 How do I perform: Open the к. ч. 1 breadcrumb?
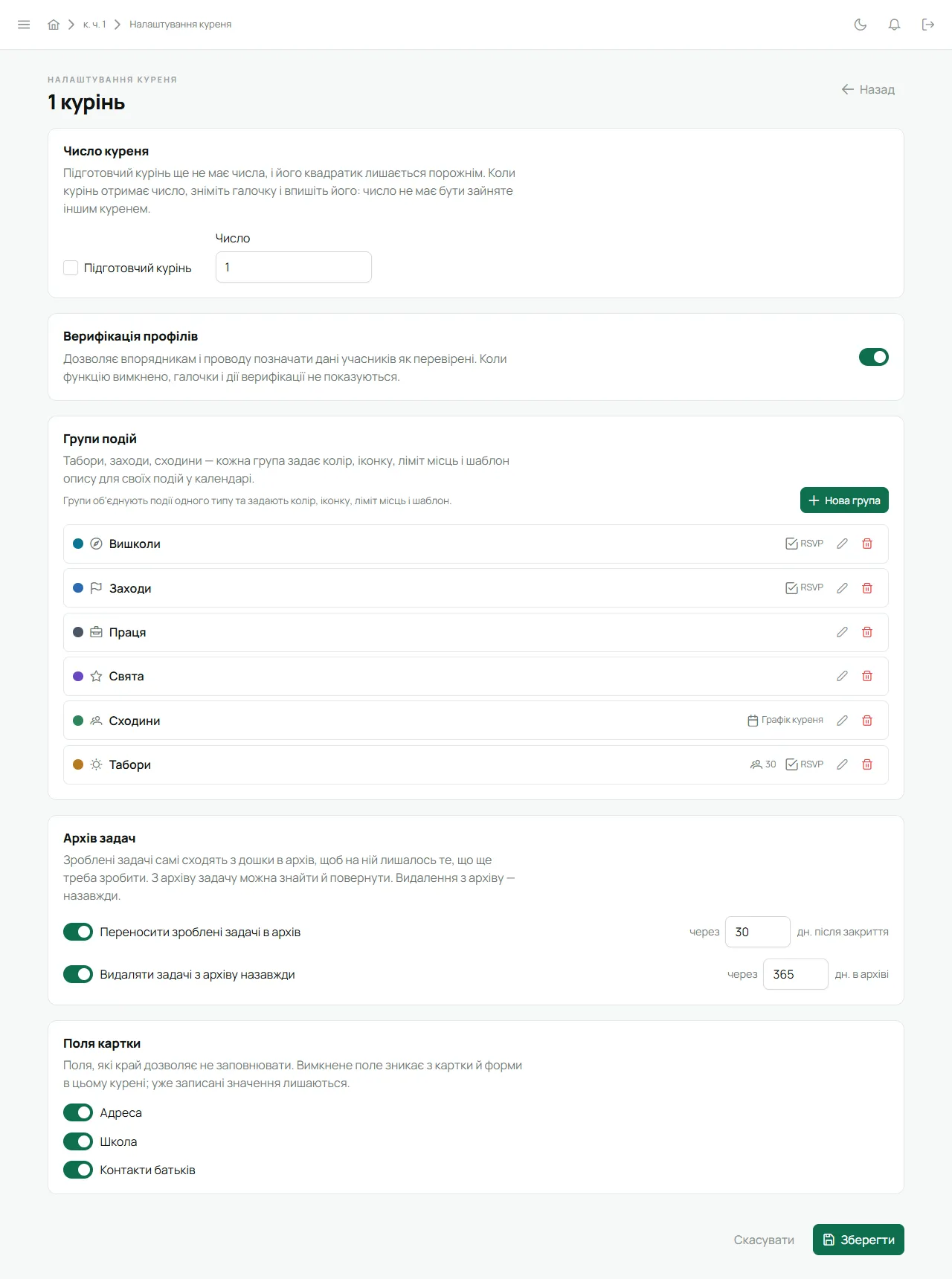(x=94, y=25)
